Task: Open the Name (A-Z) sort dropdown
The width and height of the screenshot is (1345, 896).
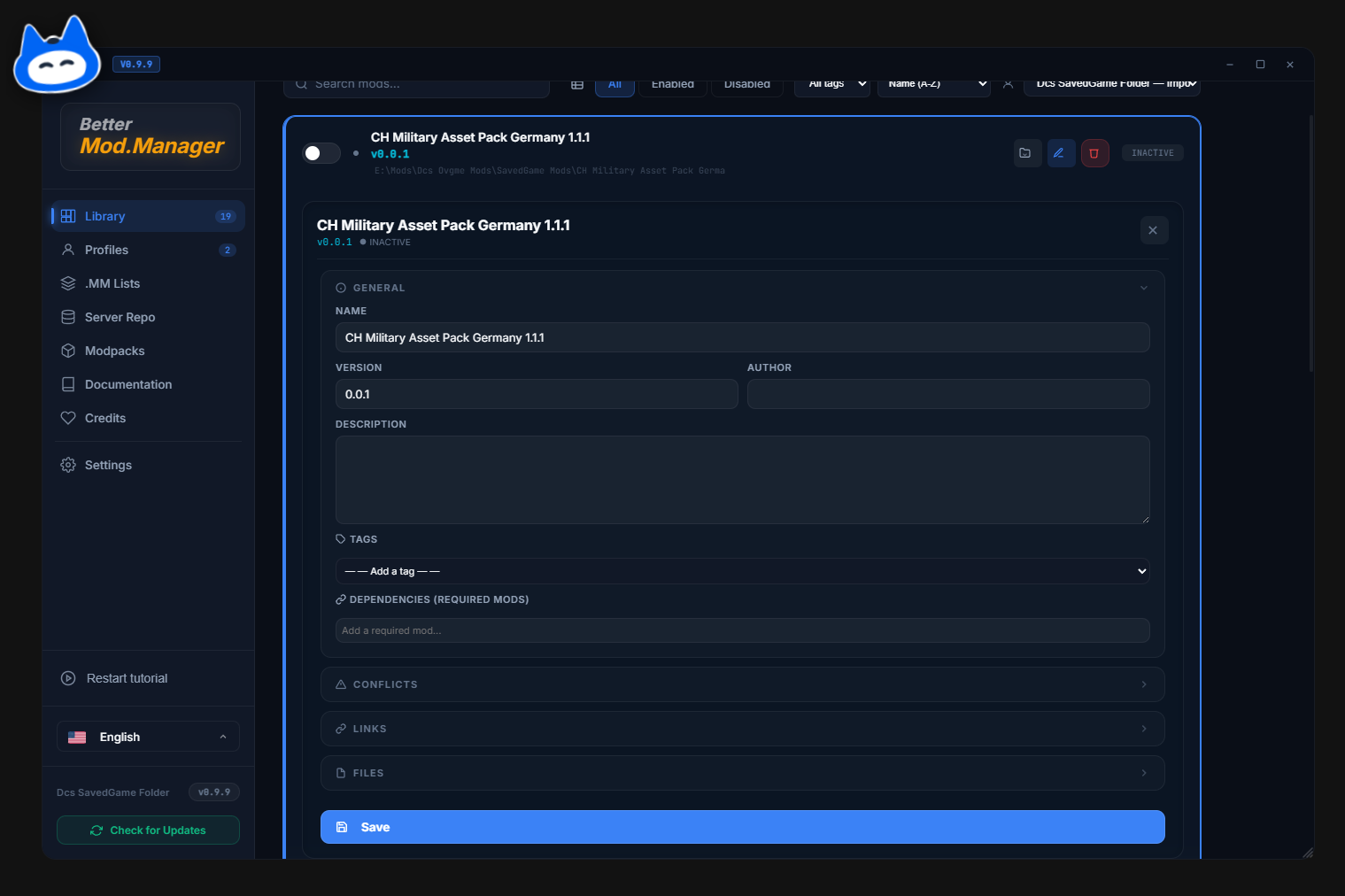Action: pyautogui.click(x=933, y=86)
